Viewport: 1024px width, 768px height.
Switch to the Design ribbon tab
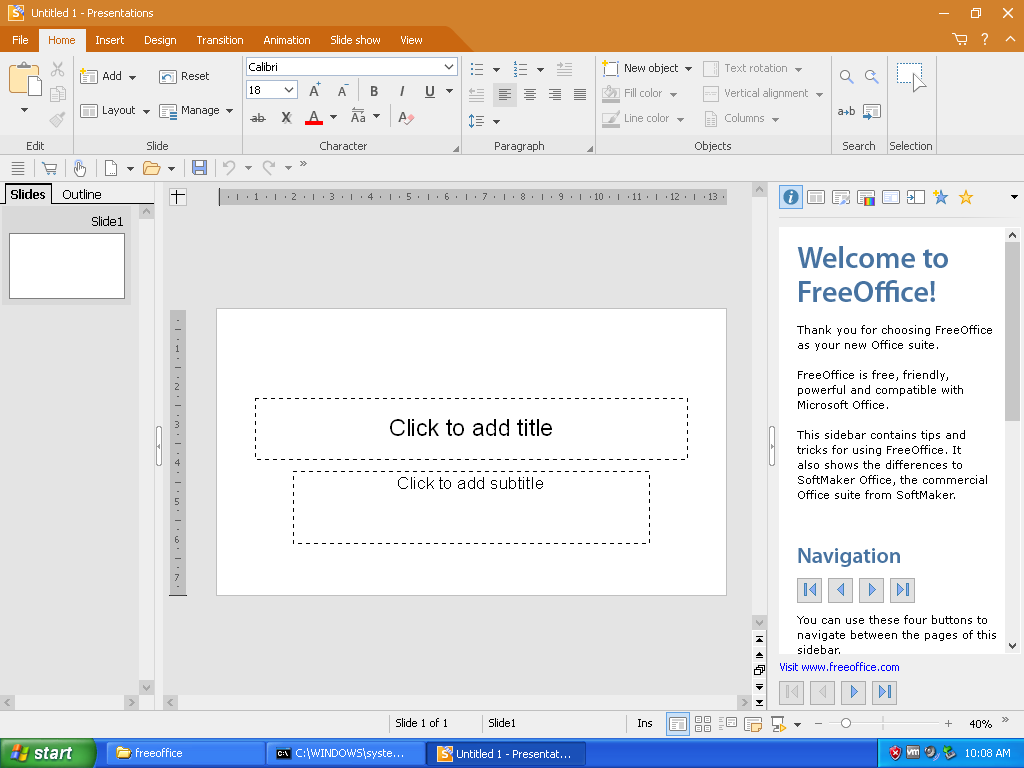pos(160,40)
